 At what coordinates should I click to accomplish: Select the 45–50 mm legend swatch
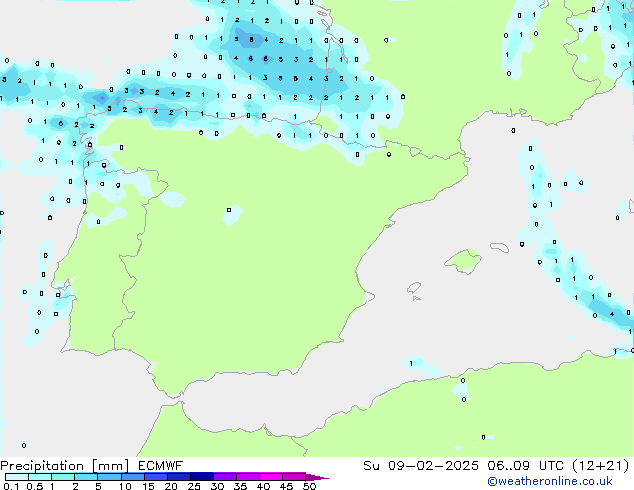[294, 477]
